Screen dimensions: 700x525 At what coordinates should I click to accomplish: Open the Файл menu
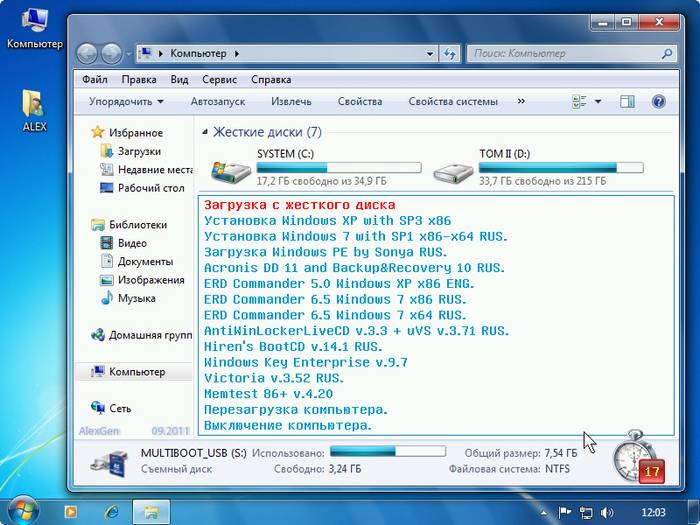[x=96, y=79]
